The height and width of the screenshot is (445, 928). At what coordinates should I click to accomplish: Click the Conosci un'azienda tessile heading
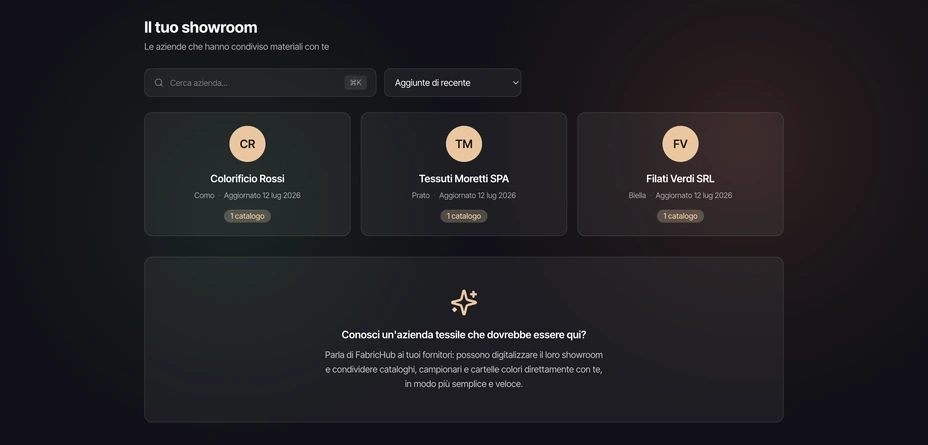coord(464,335)
